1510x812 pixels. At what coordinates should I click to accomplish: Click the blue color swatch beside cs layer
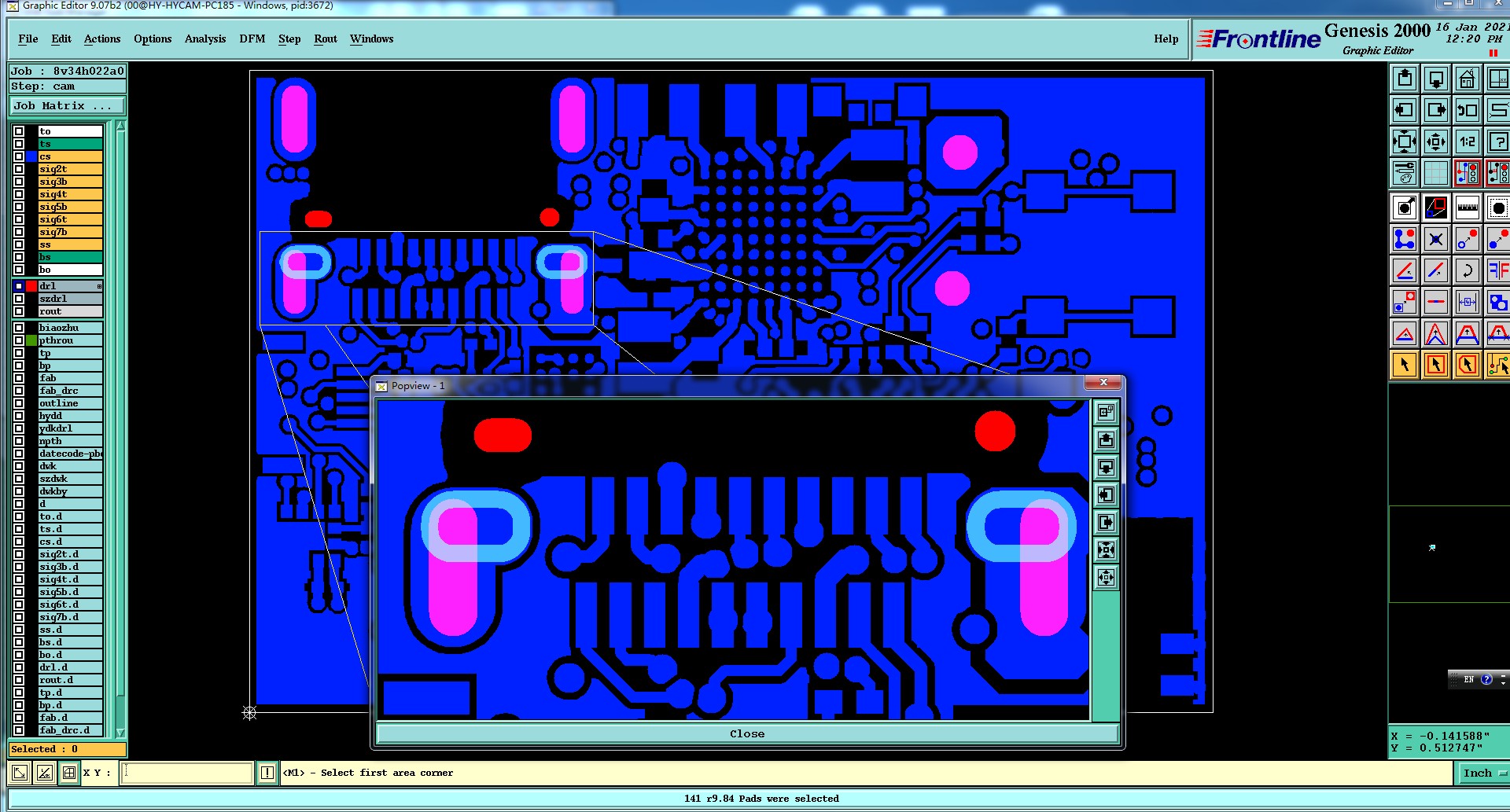click(x=31, y=156)
